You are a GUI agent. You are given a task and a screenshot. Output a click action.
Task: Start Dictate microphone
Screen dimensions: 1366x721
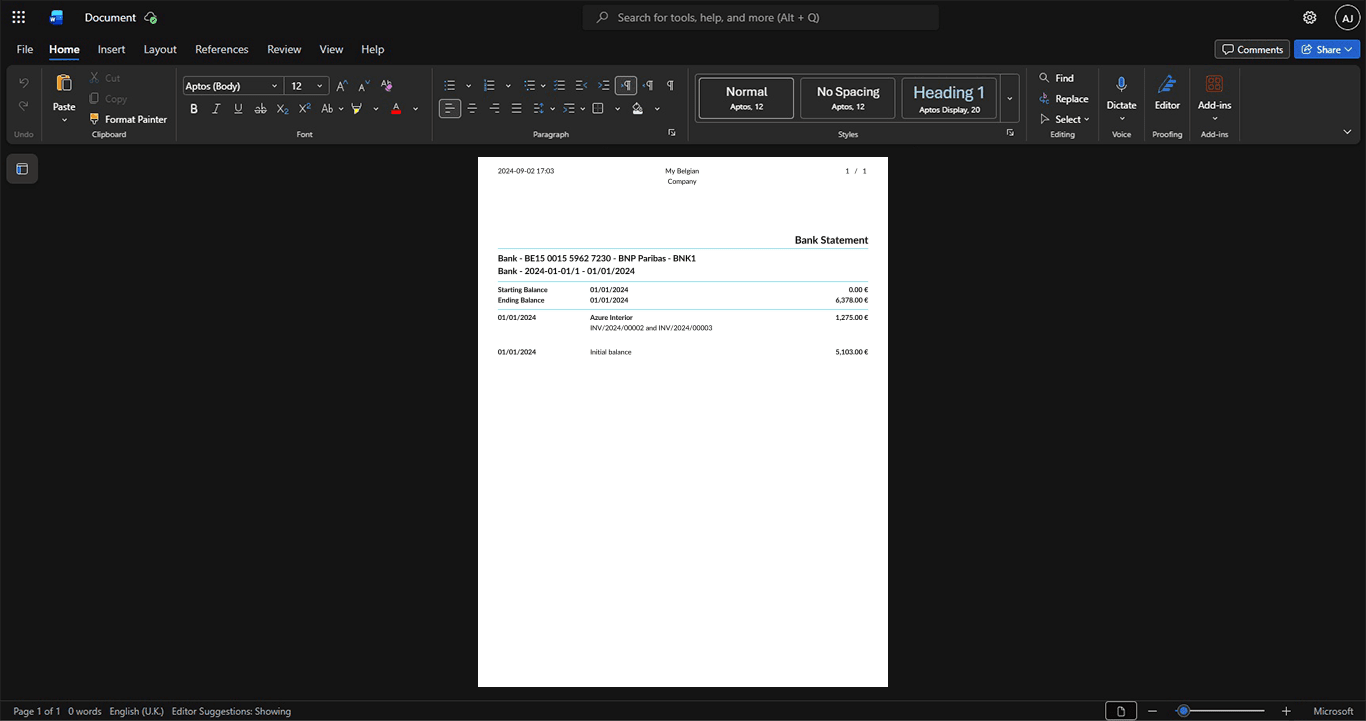point(1121,85)
